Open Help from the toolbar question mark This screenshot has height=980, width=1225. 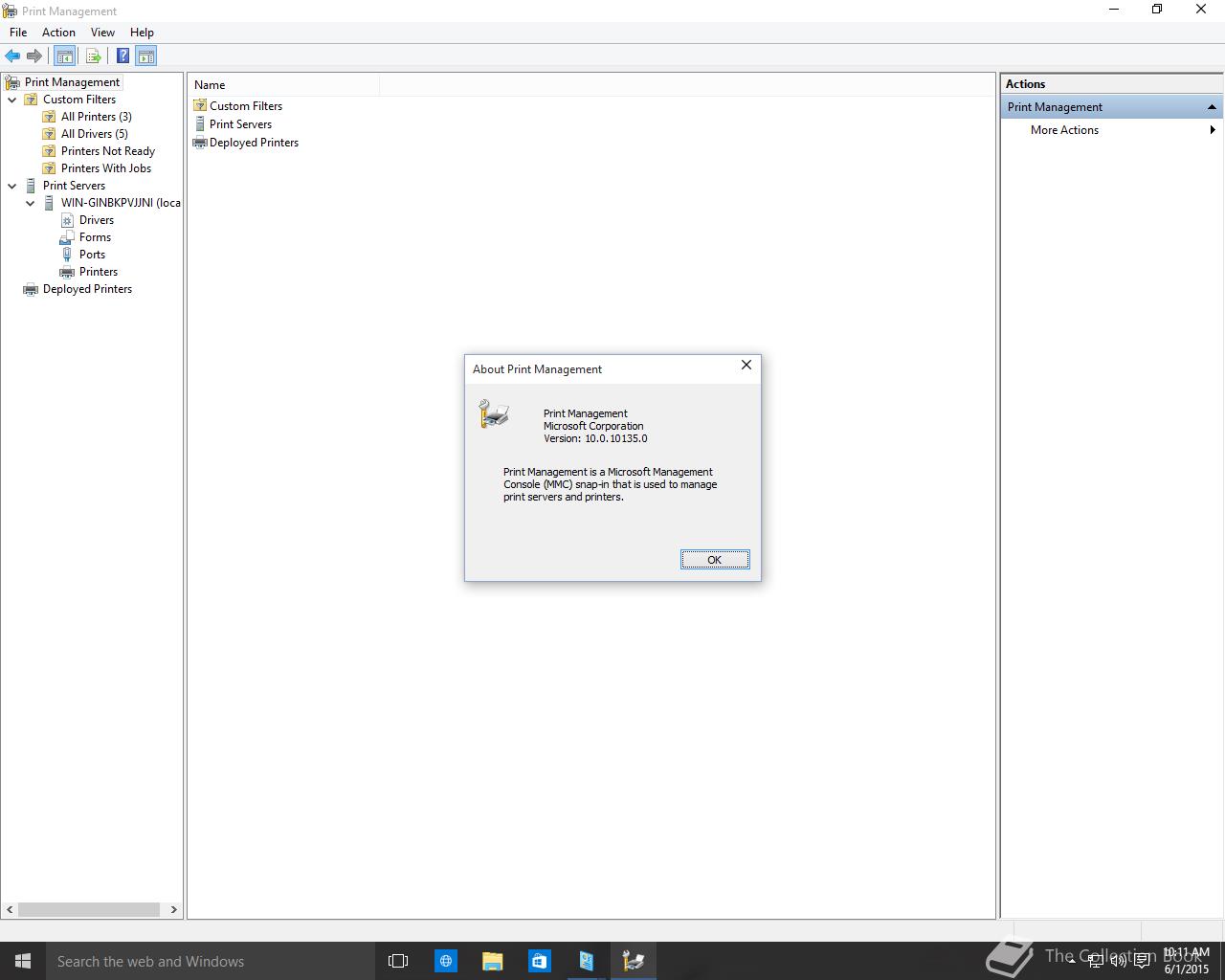pos(122,56)
